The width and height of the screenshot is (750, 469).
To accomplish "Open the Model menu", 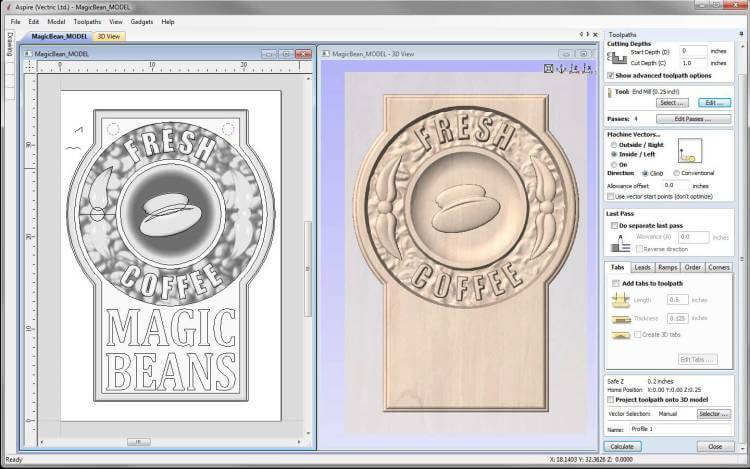I will (56, 22).
